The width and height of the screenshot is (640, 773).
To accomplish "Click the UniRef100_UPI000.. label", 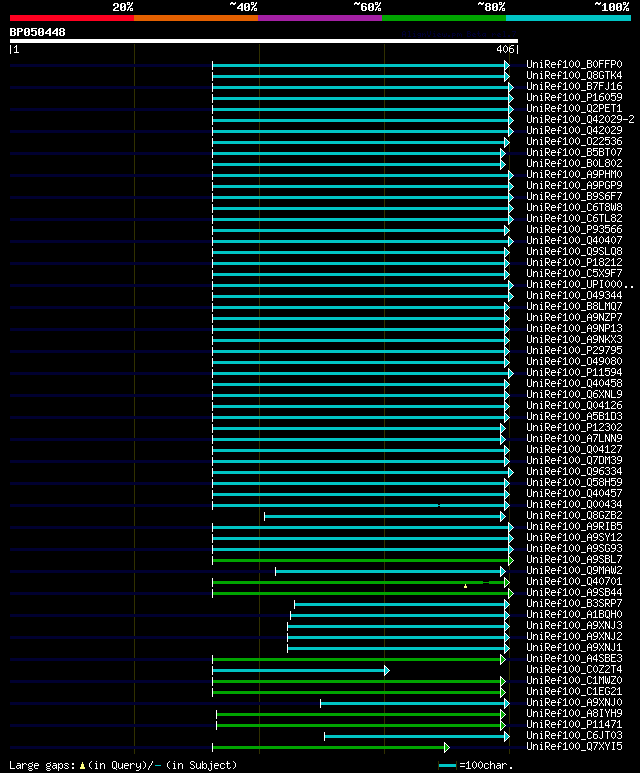I will coord(580,285).
